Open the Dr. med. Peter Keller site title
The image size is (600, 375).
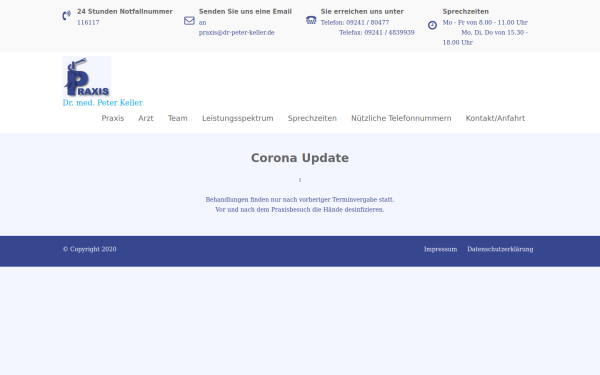click(x=103, y=103)
